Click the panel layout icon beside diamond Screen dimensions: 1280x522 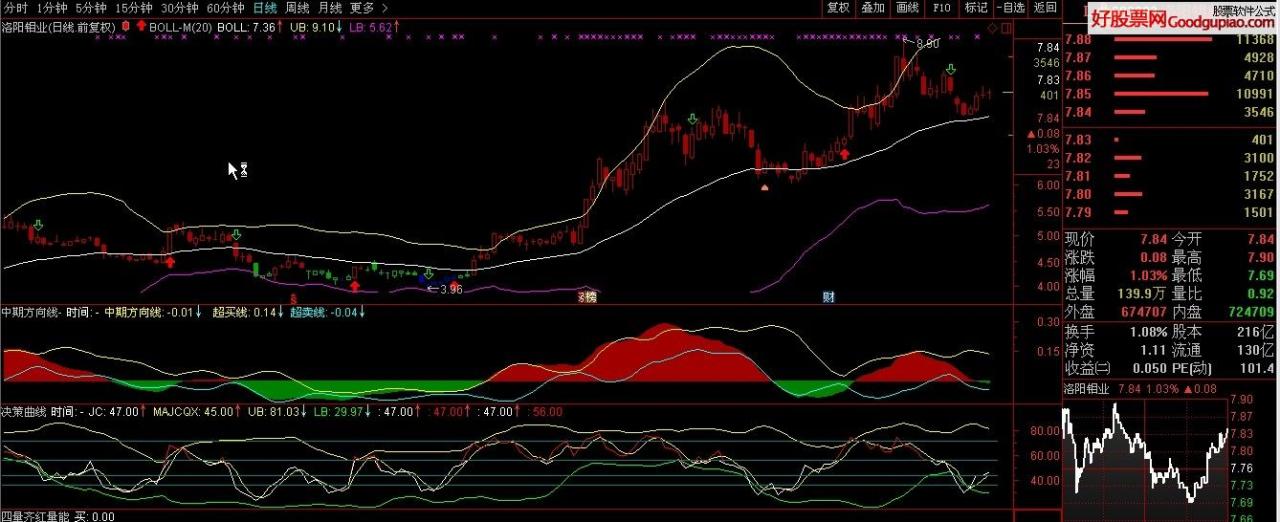pos(1006,28)
